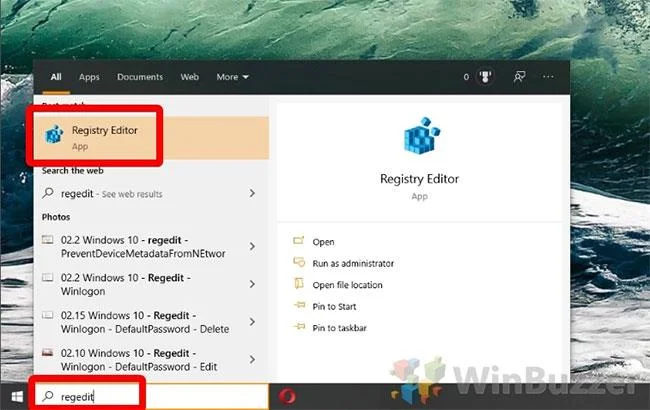This screenshot has width=650, height=410.
Task: Choose Open in the Registry Editor actions
Action: point(323,242)
